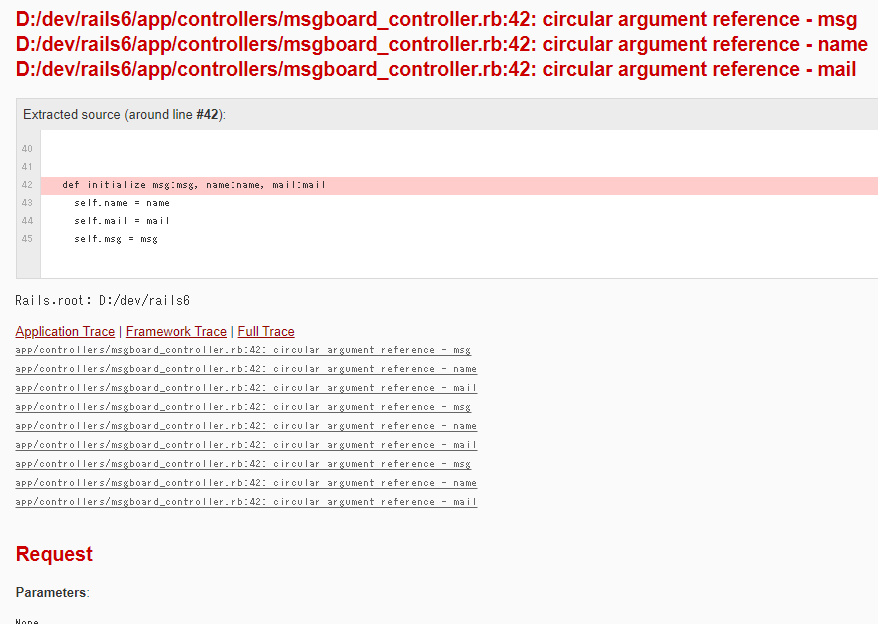Click the Extracted source header bar
This screenshot has height=624, width=878.
(125, 115)
